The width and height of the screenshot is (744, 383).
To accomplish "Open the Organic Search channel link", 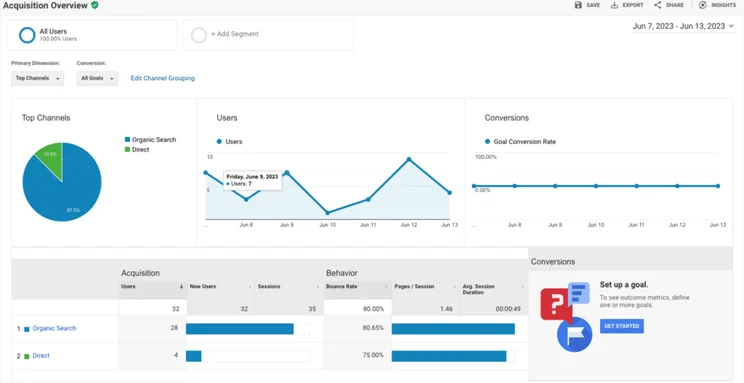I will (54, 328).
